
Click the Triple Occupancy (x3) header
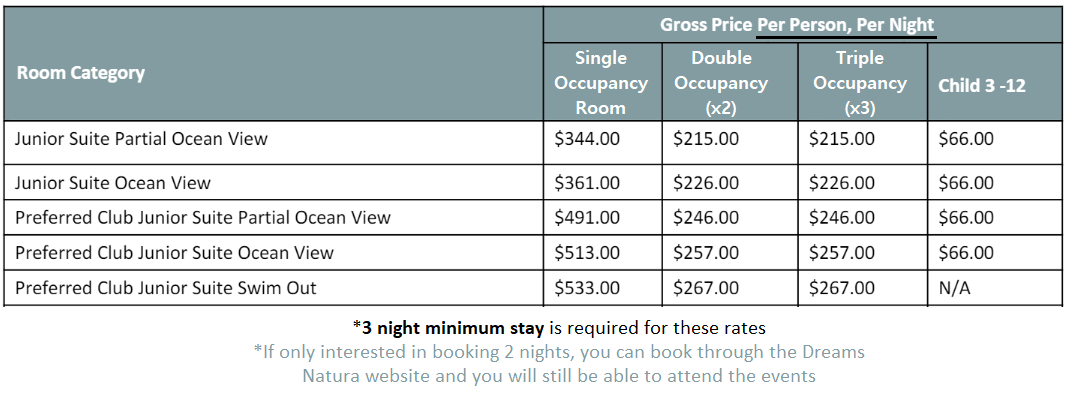[860, 82]
